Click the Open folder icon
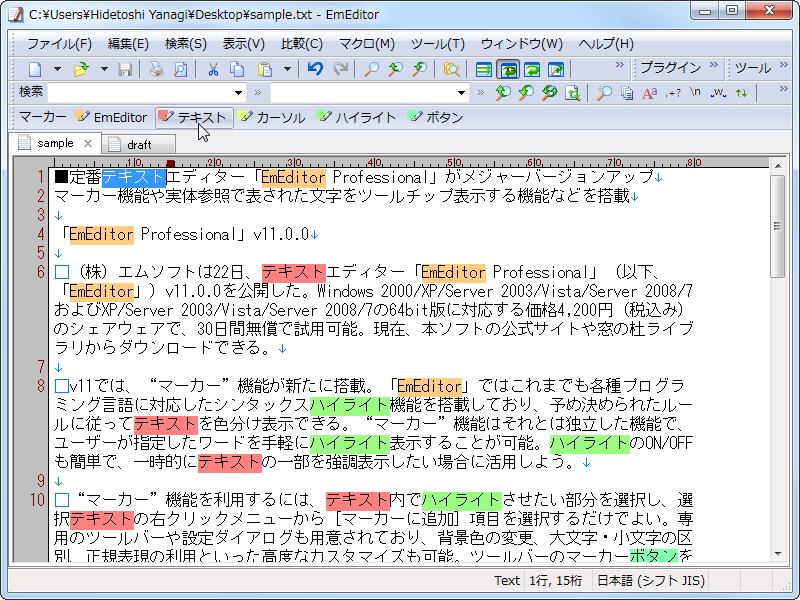Image resolution: width=800 pixels, height=600 pixels. [82, 69]
